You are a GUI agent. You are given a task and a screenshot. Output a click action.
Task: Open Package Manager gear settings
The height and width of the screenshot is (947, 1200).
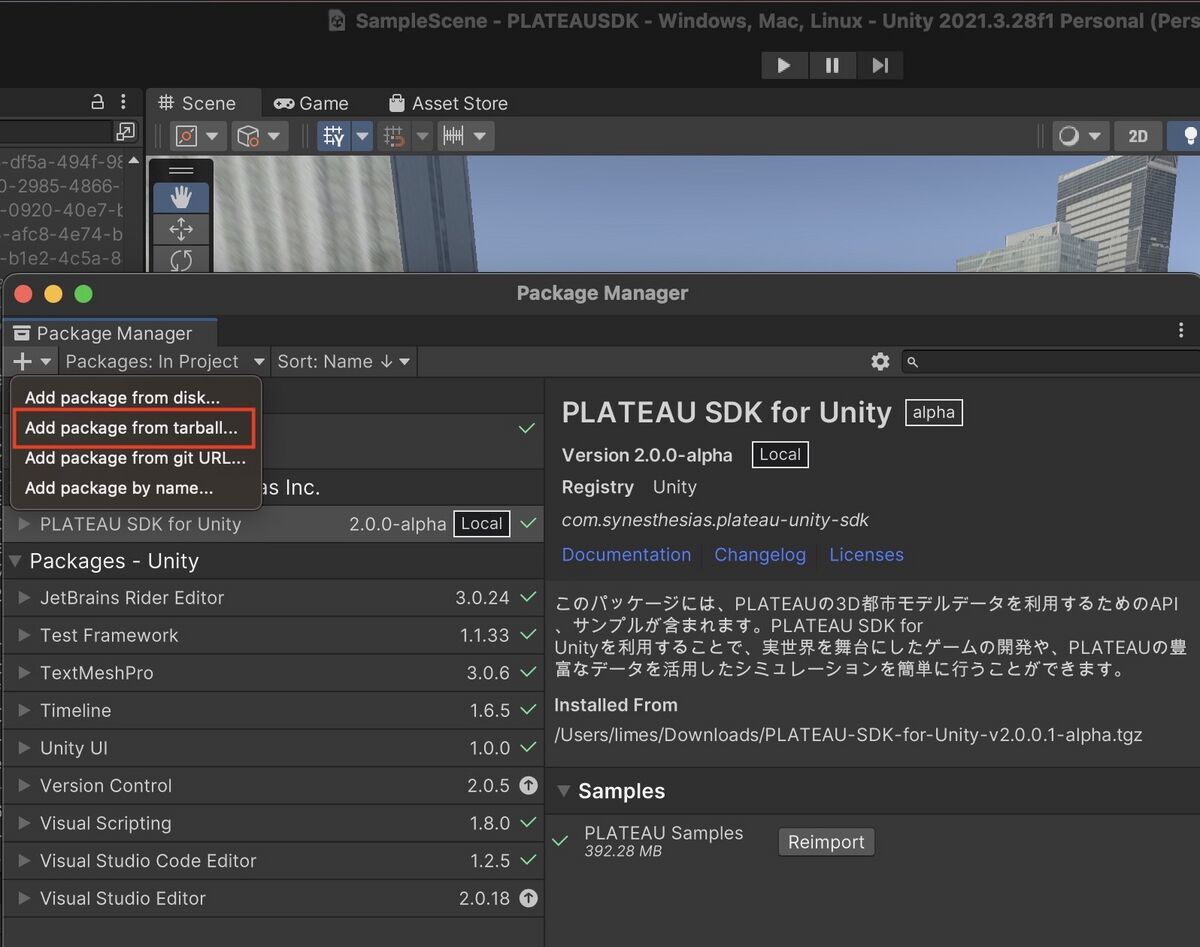click(880, 361)
